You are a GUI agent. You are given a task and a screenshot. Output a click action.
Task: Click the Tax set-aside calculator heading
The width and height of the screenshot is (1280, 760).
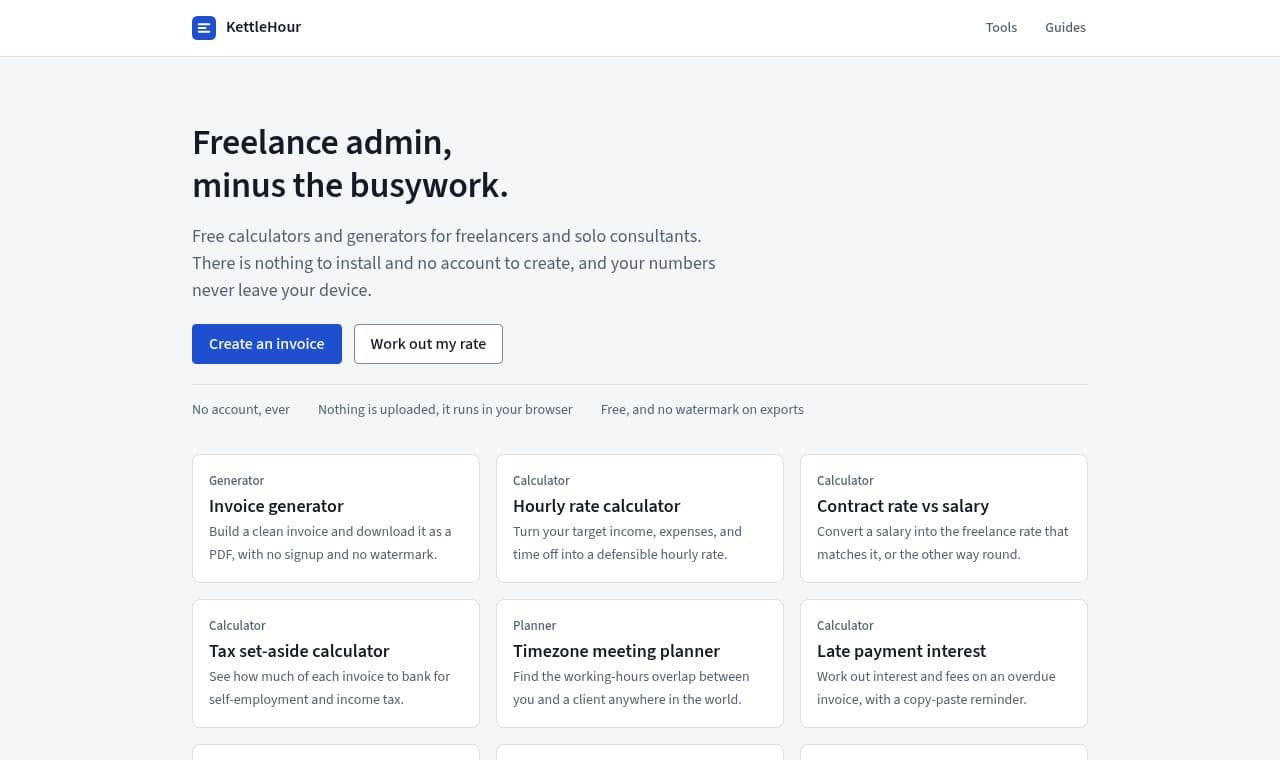coord(299,651)
